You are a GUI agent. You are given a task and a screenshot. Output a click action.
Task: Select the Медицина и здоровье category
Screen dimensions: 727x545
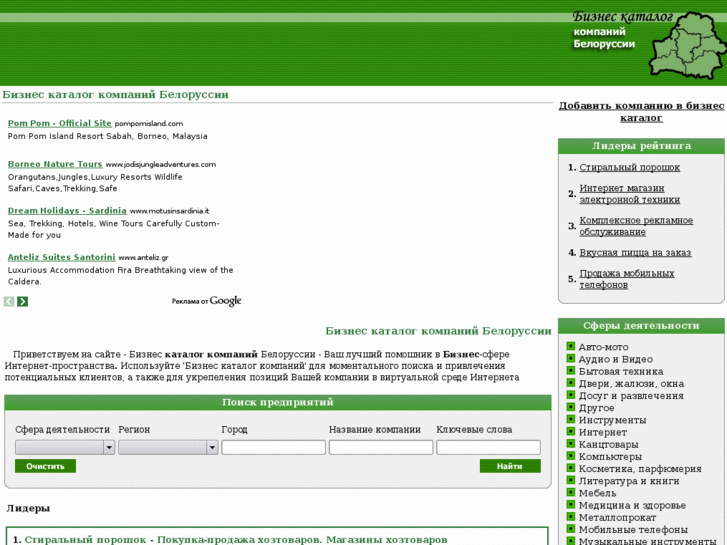pyautogui.click(x=632, y=506)
